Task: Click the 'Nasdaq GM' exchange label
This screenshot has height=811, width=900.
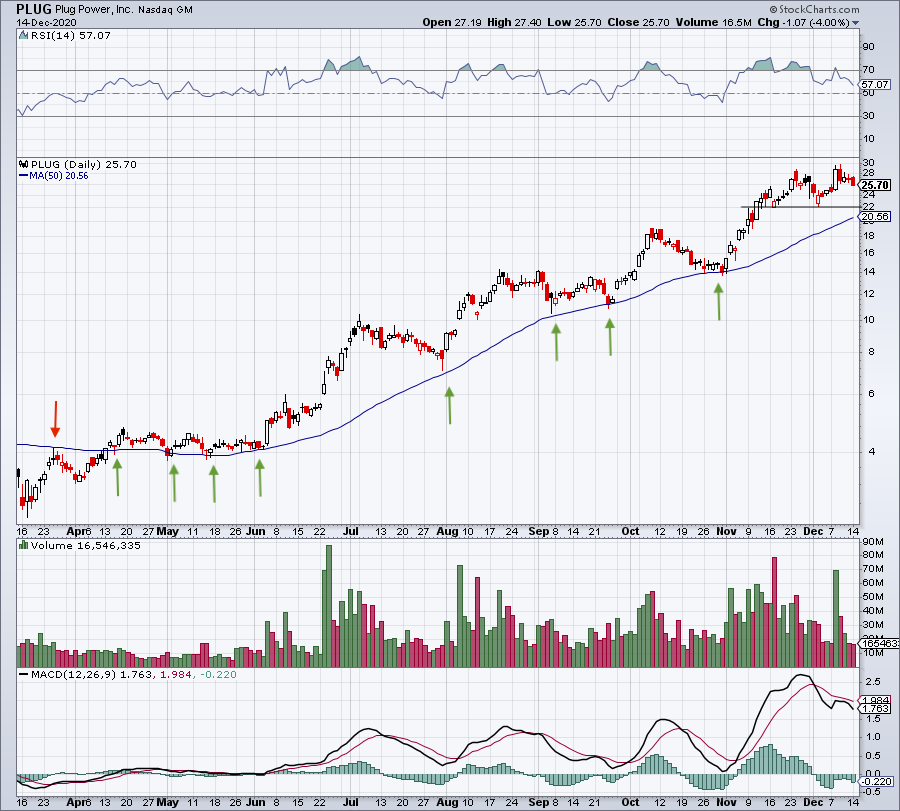Action: pos(165,10)
